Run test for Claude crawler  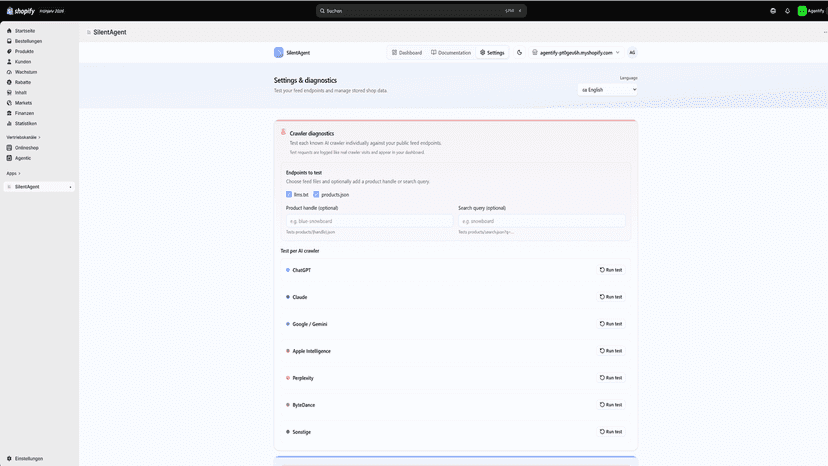tap(611, 297)
